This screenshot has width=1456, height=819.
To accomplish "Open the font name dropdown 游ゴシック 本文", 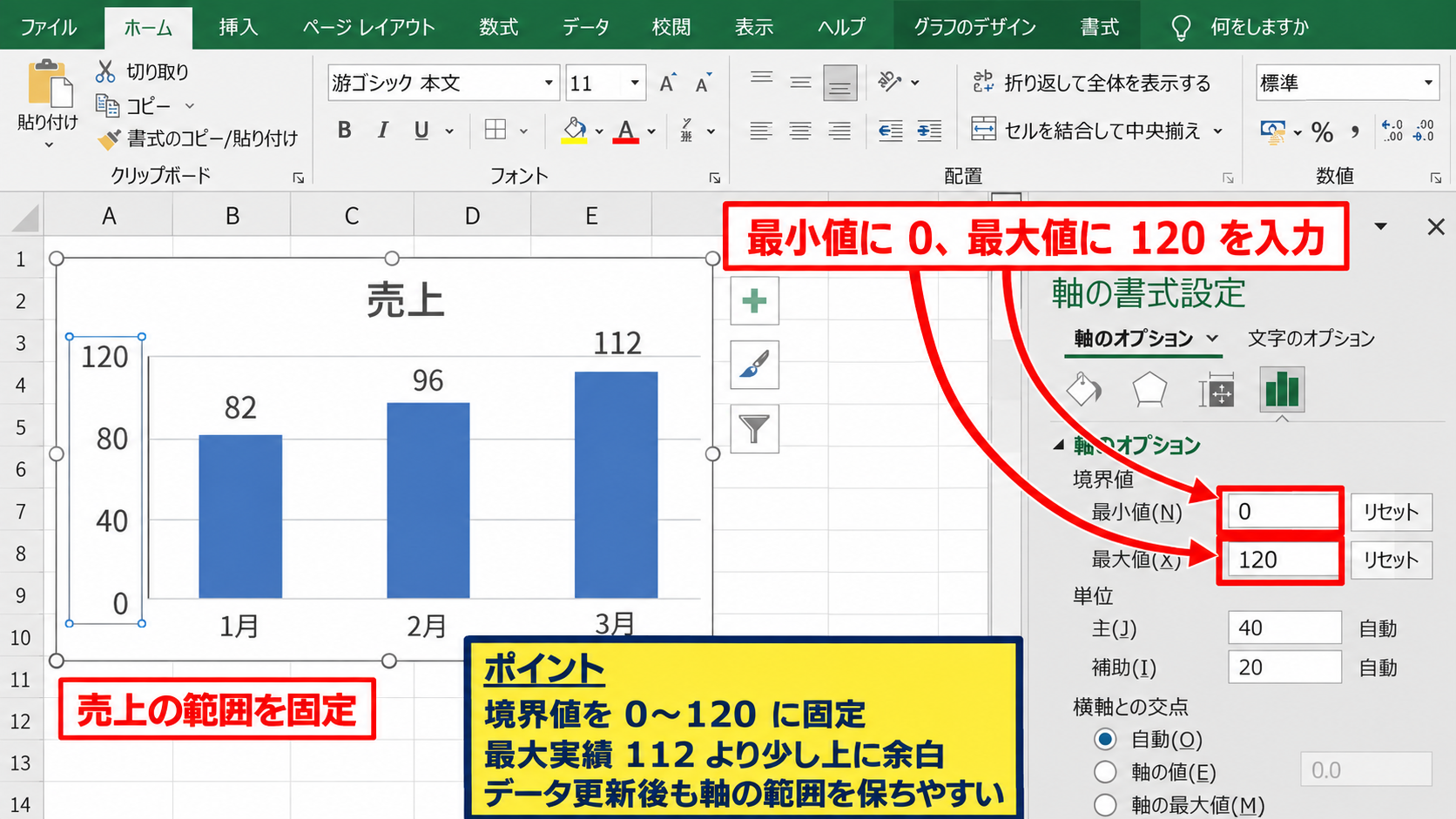I will pyautogui.click(x=549, y=83).
